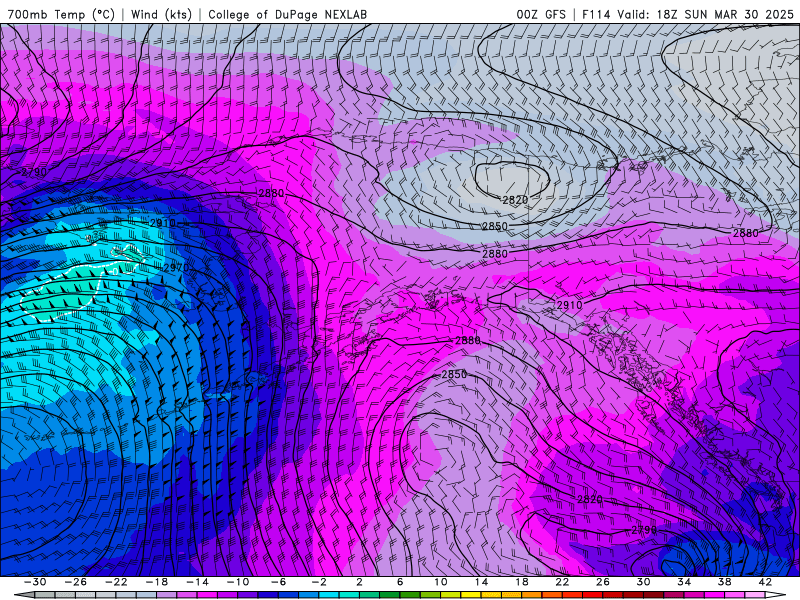
Task: Click the positive "6" color scale label
Action: (400, 582)
